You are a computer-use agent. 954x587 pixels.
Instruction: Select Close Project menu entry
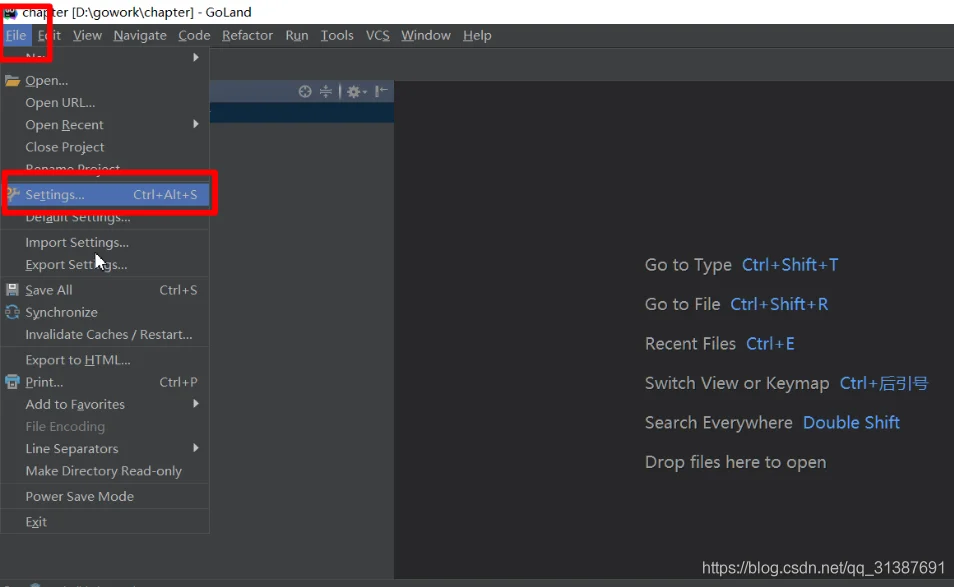[x=105, y=147]
